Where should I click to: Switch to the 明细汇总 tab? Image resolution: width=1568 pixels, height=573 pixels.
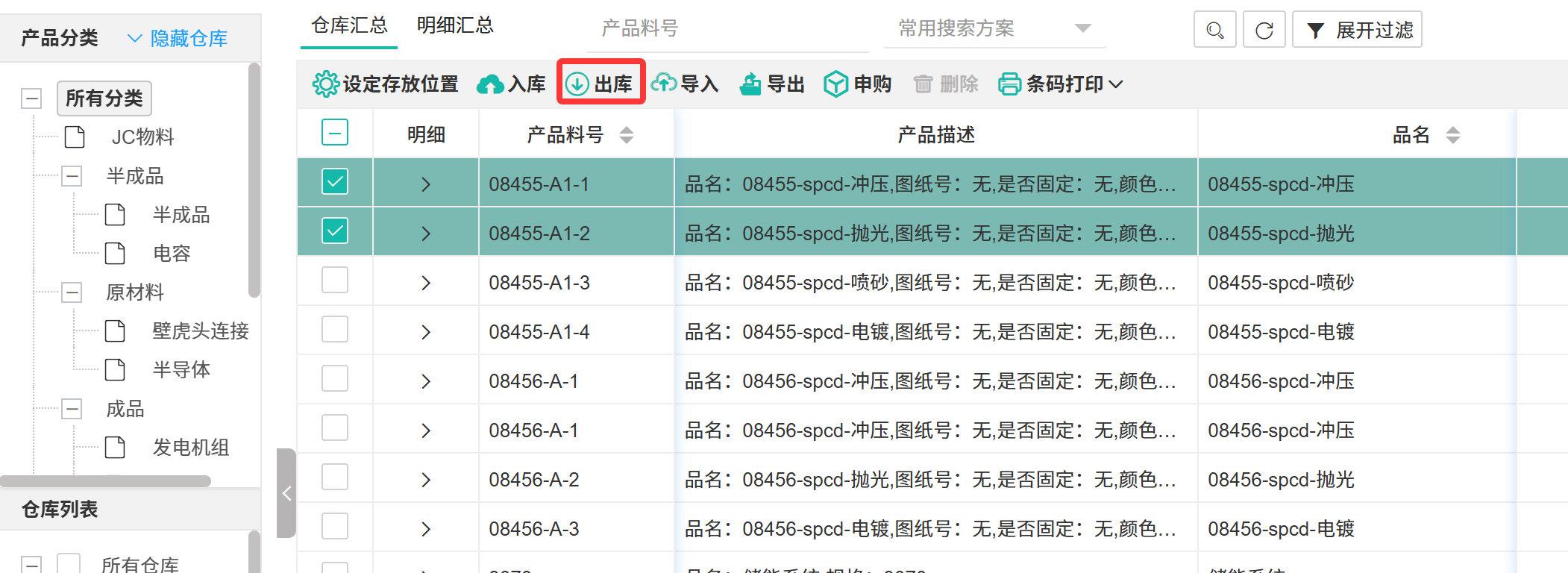tap(455, 25)
